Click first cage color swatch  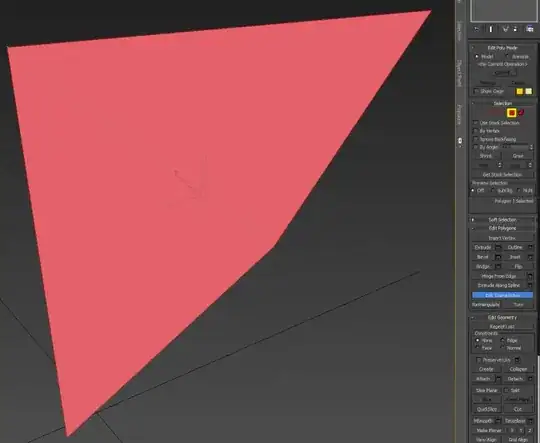tap(520, 91)
